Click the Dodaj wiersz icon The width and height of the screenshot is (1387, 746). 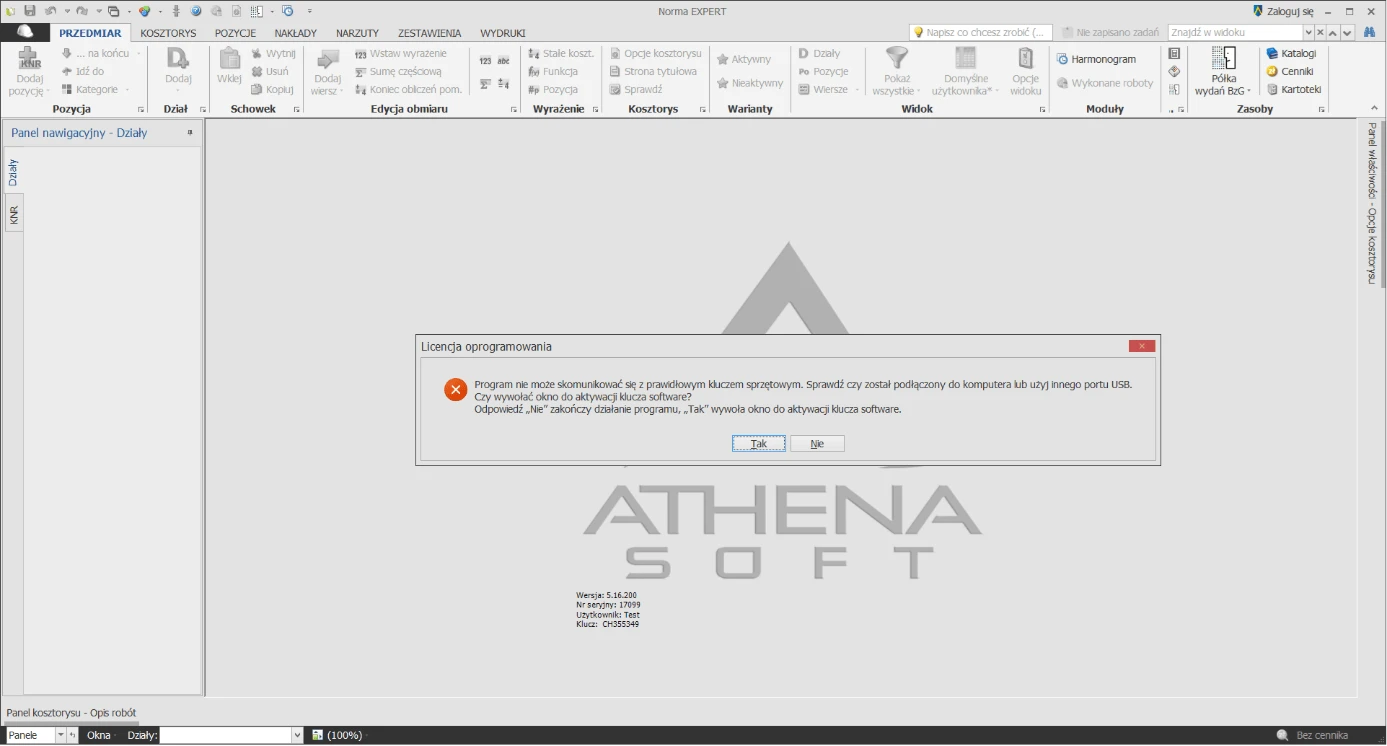point(327,58)
